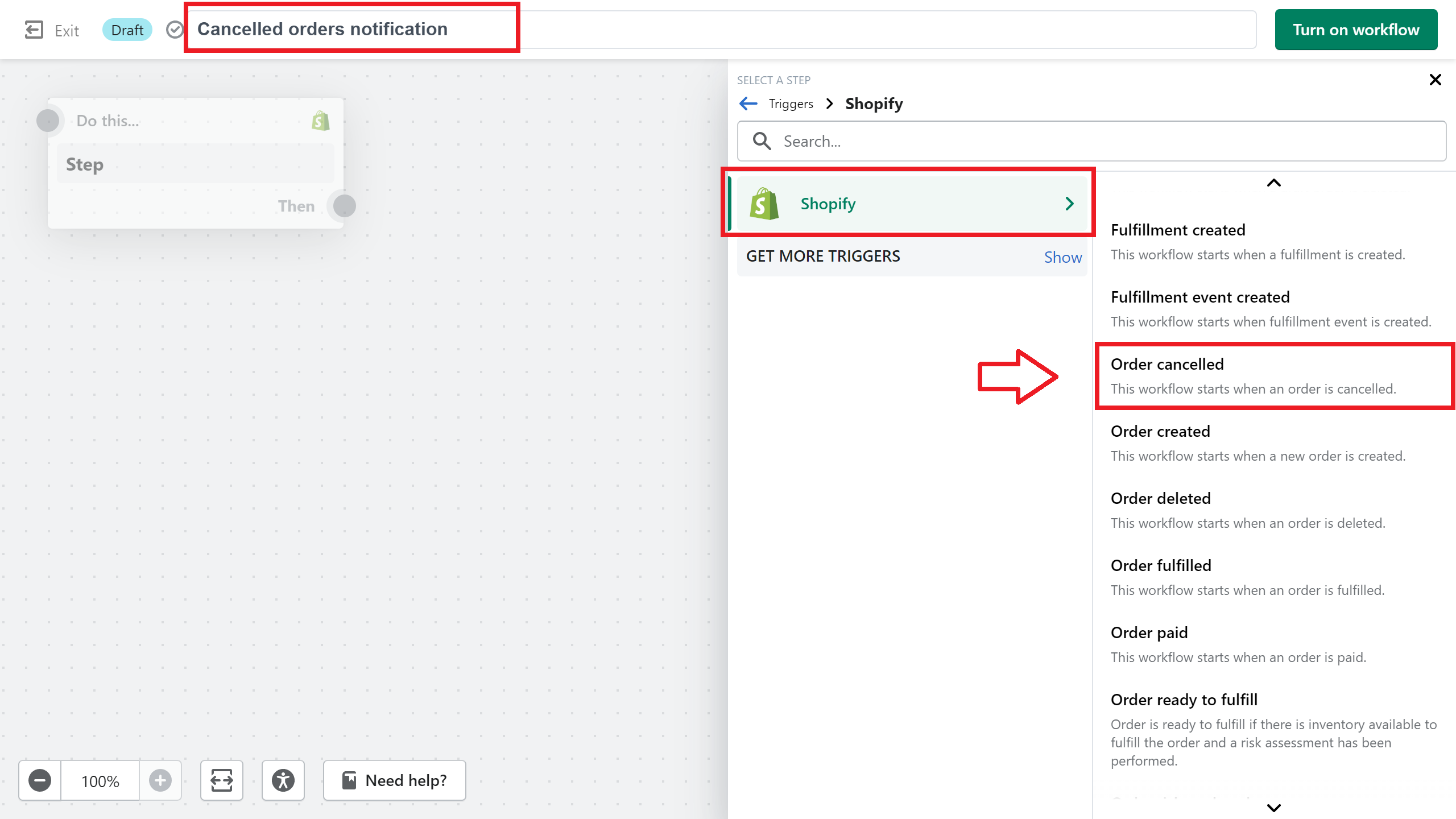Click the magnifying glass search icon
This screenshot has height=819, width=1456.
pyautogui.click(x=762, y=141)
